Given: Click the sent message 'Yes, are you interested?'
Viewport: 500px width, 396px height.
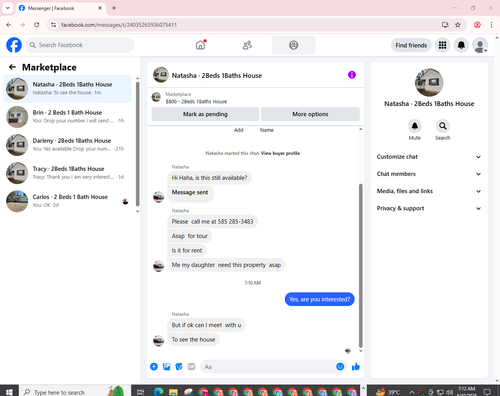Looking at the screenshot, I should pos(319,299).
